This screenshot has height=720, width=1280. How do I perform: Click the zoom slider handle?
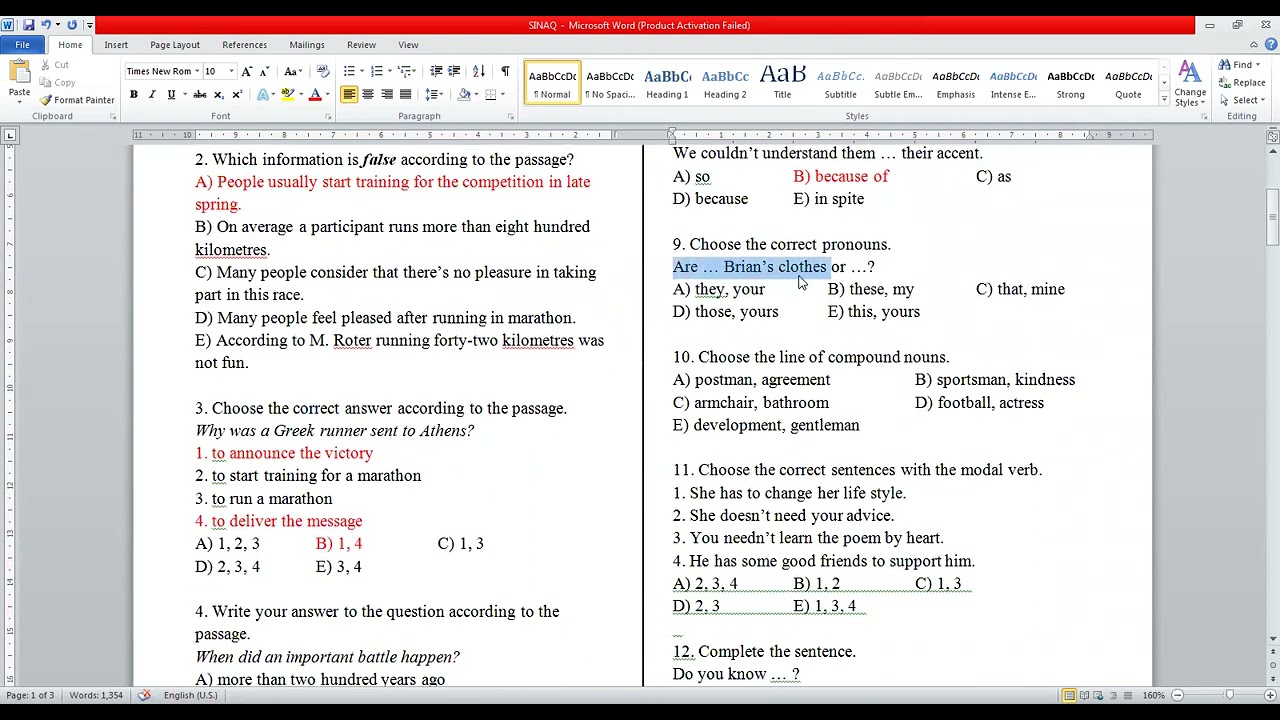click(1229, 695)
